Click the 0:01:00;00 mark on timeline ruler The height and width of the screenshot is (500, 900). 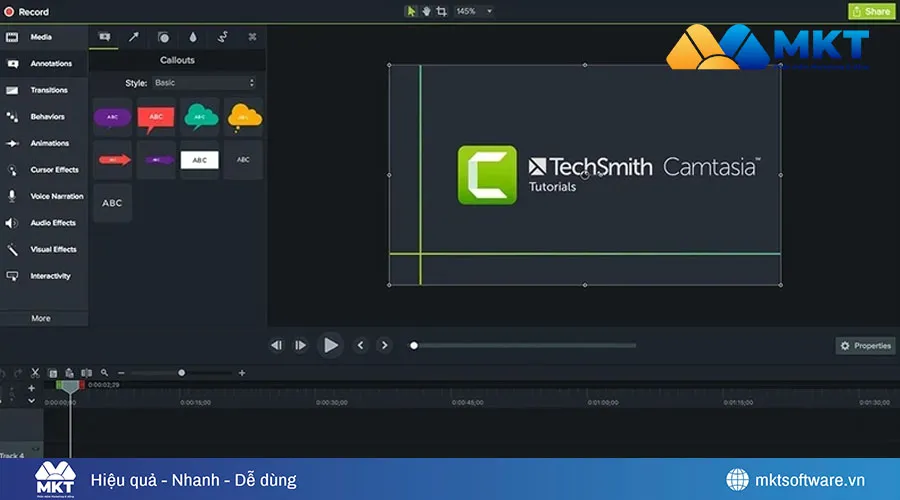(603, 402)
